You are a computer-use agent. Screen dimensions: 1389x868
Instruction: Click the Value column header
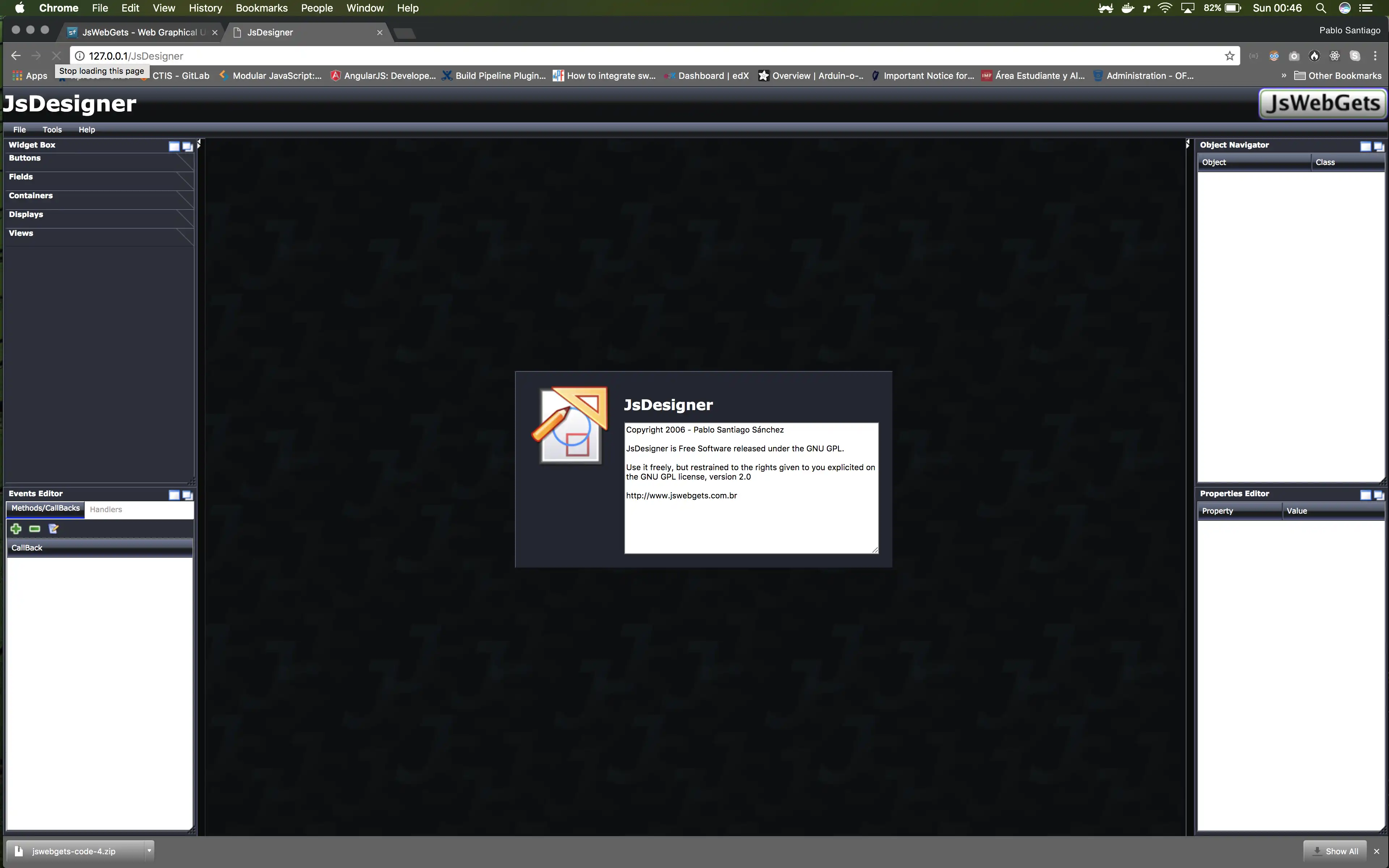click(1333, 511)
